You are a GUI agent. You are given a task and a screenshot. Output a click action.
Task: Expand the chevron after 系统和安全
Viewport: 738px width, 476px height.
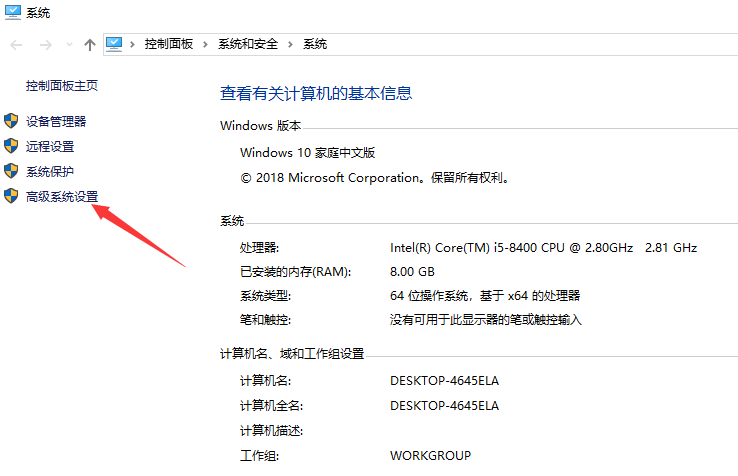click(x=290, y=45)
